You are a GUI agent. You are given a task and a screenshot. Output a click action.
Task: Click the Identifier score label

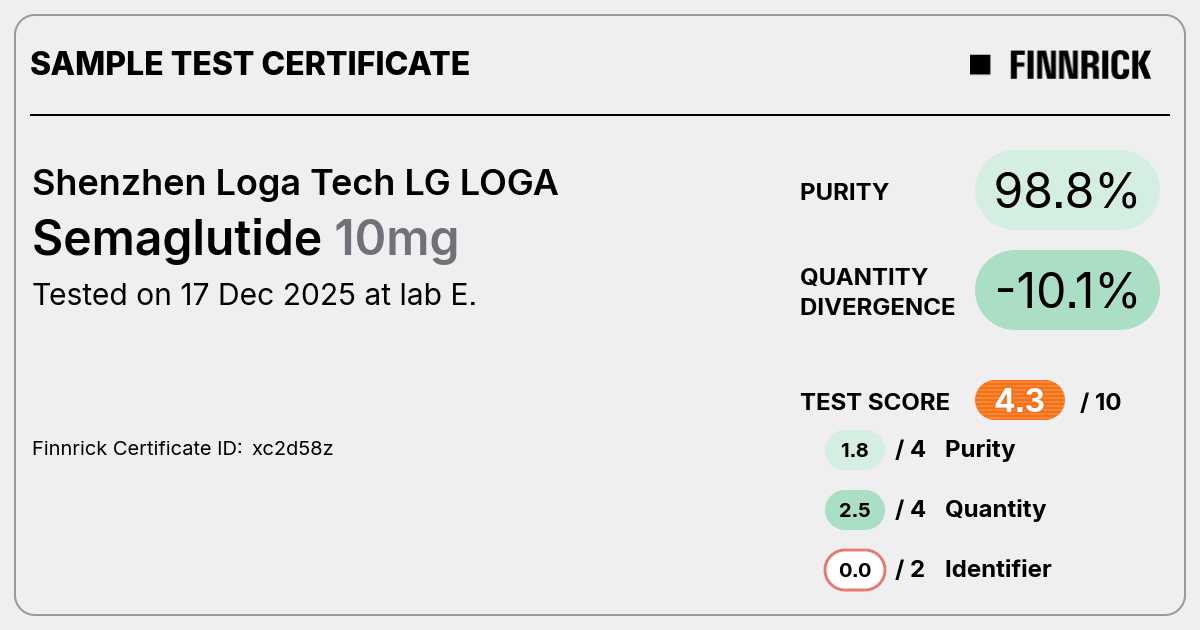point(998,569)
